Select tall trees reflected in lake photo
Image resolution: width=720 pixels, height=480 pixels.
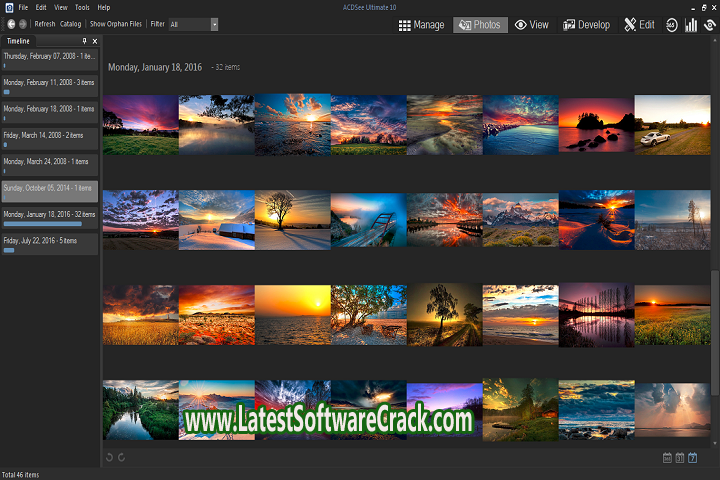tap(596, 315)
